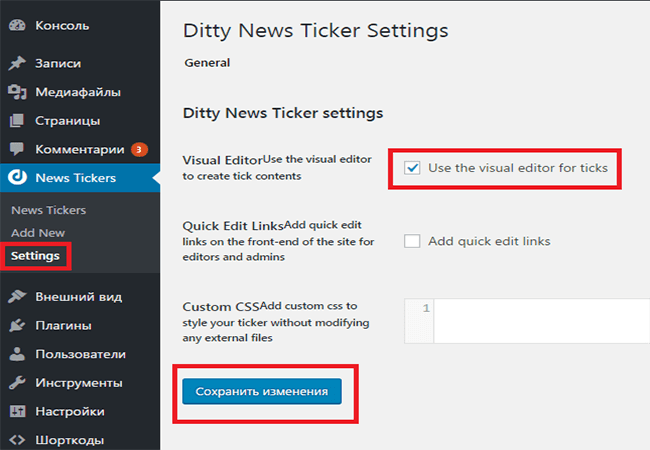
Task: Select News Tickers main menu item
Action: (80, 177)
